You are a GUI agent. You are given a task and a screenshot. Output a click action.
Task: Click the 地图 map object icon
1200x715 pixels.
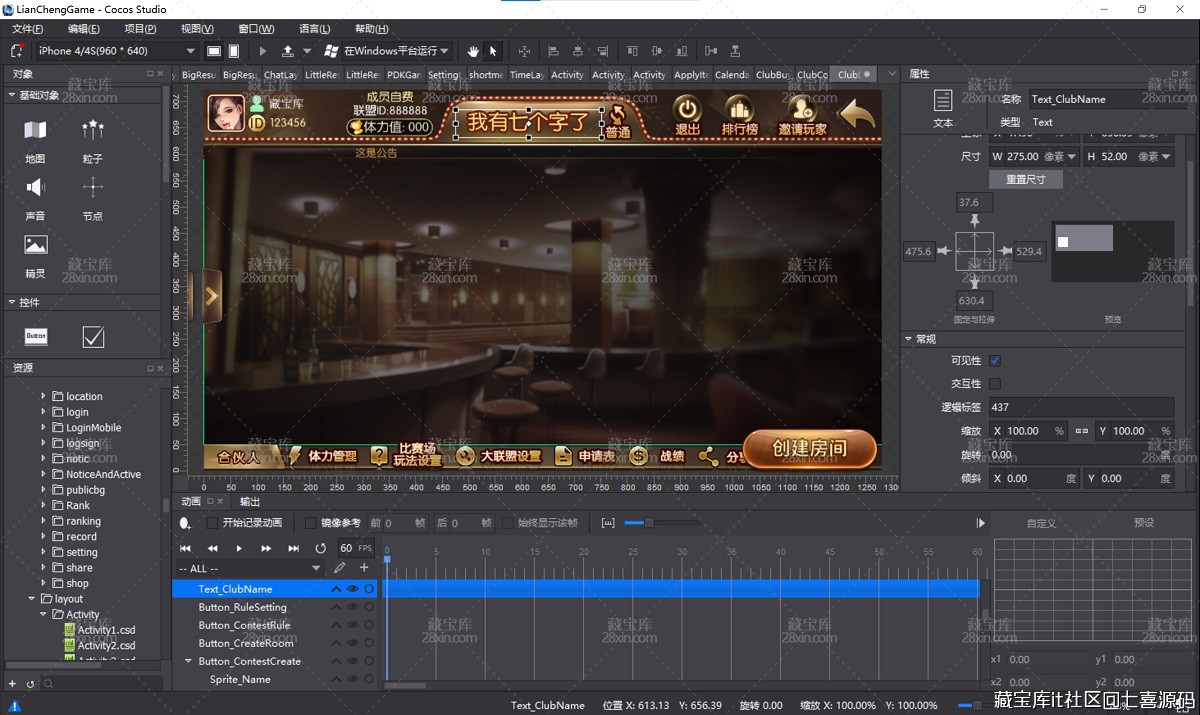[x=35, y=130]
